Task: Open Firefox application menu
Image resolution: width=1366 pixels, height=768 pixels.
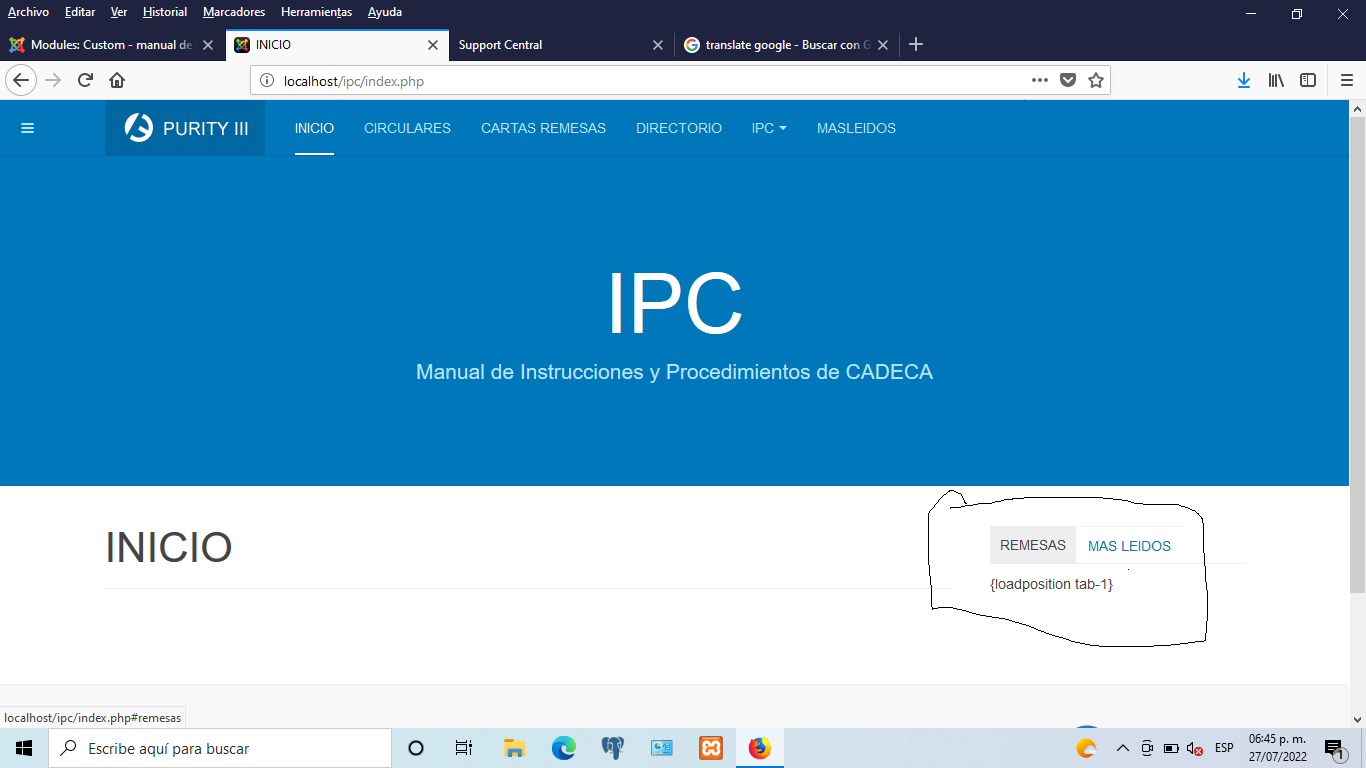Action: click(x=1347, y=80)
